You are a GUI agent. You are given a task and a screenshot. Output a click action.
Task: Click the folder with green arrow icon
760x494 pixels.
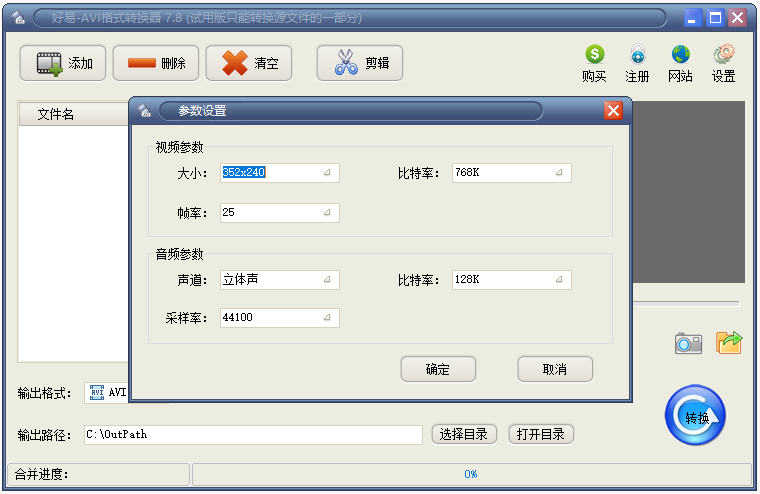pos(729,342)
